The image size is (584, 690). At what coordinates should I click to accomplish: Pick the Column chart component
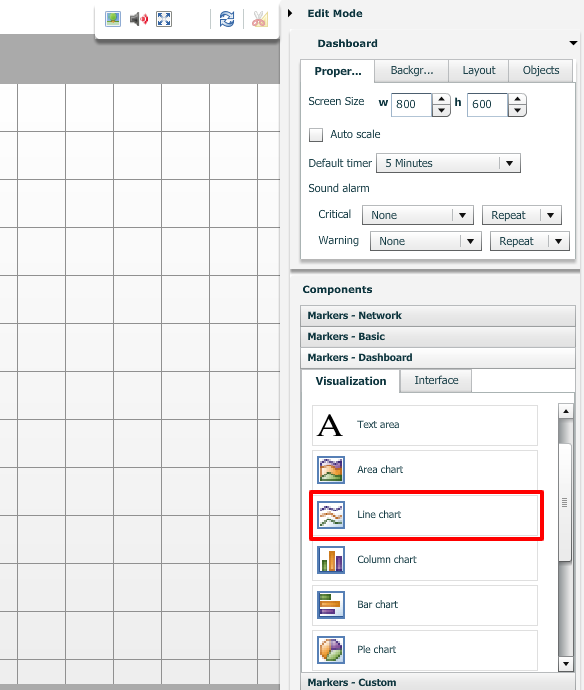(x=425, y=559)
